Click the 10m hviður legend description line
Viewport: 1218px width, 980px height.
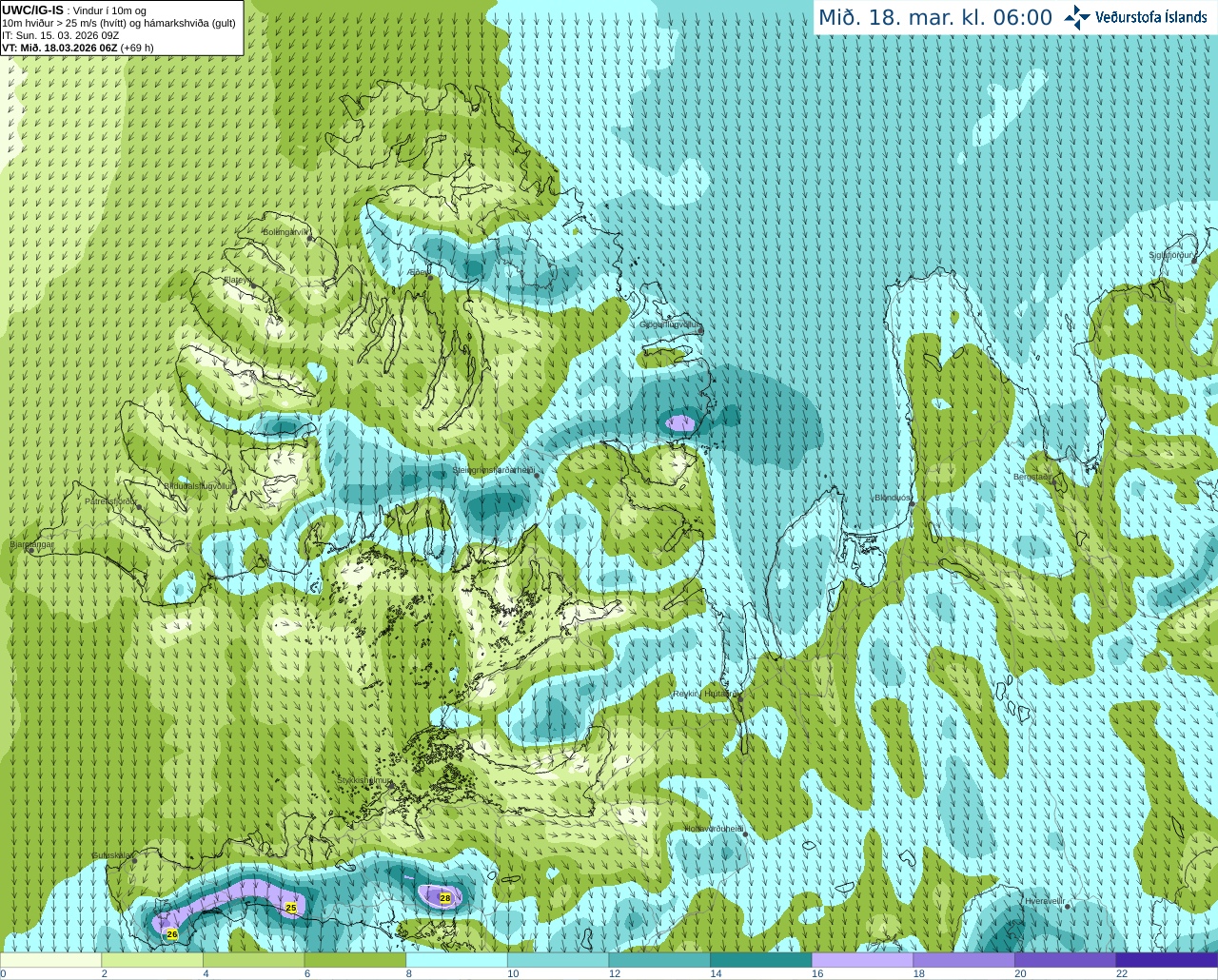(x=119, y=23)
